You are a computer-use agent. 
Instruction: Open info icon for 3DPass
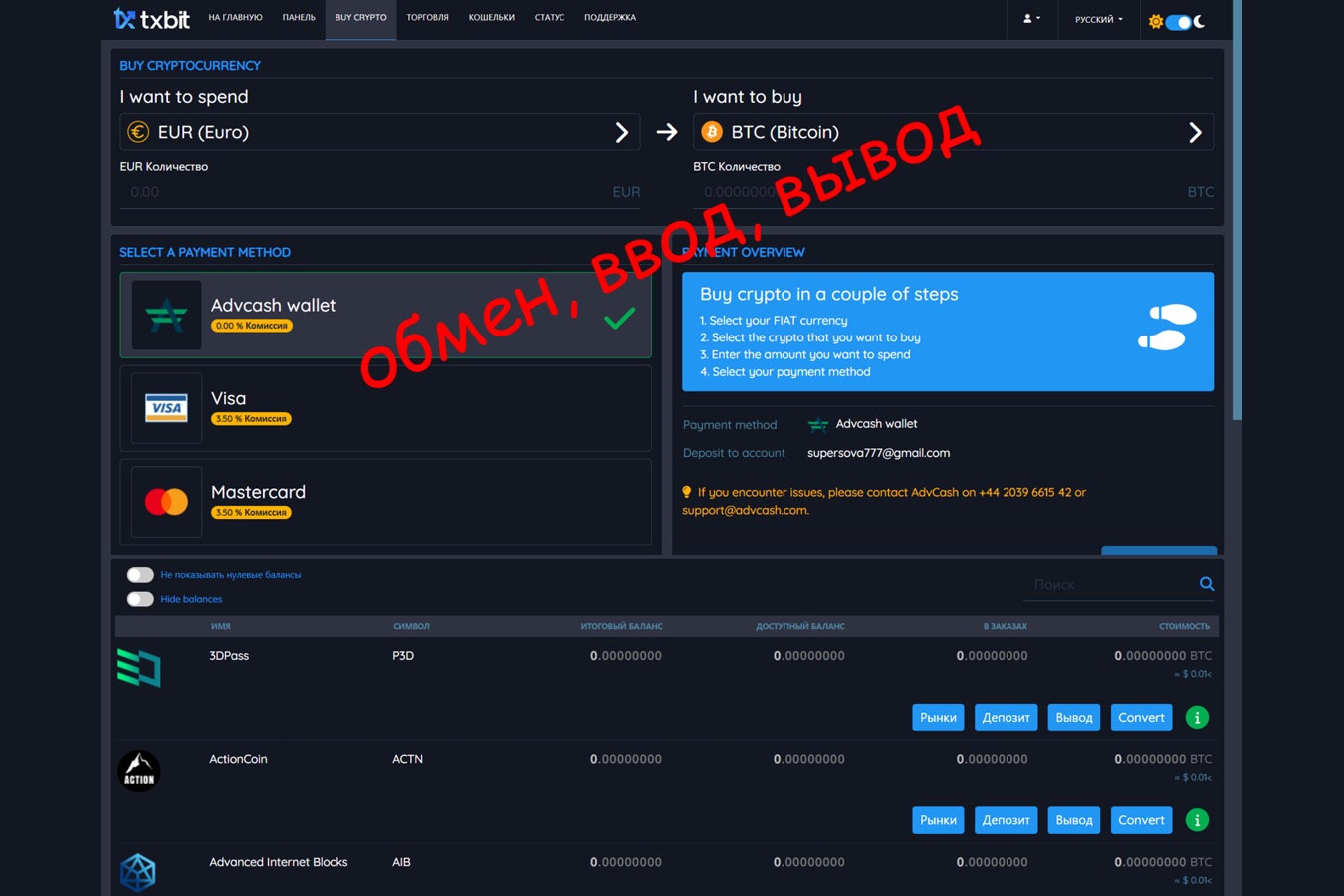pos(1197,718)
